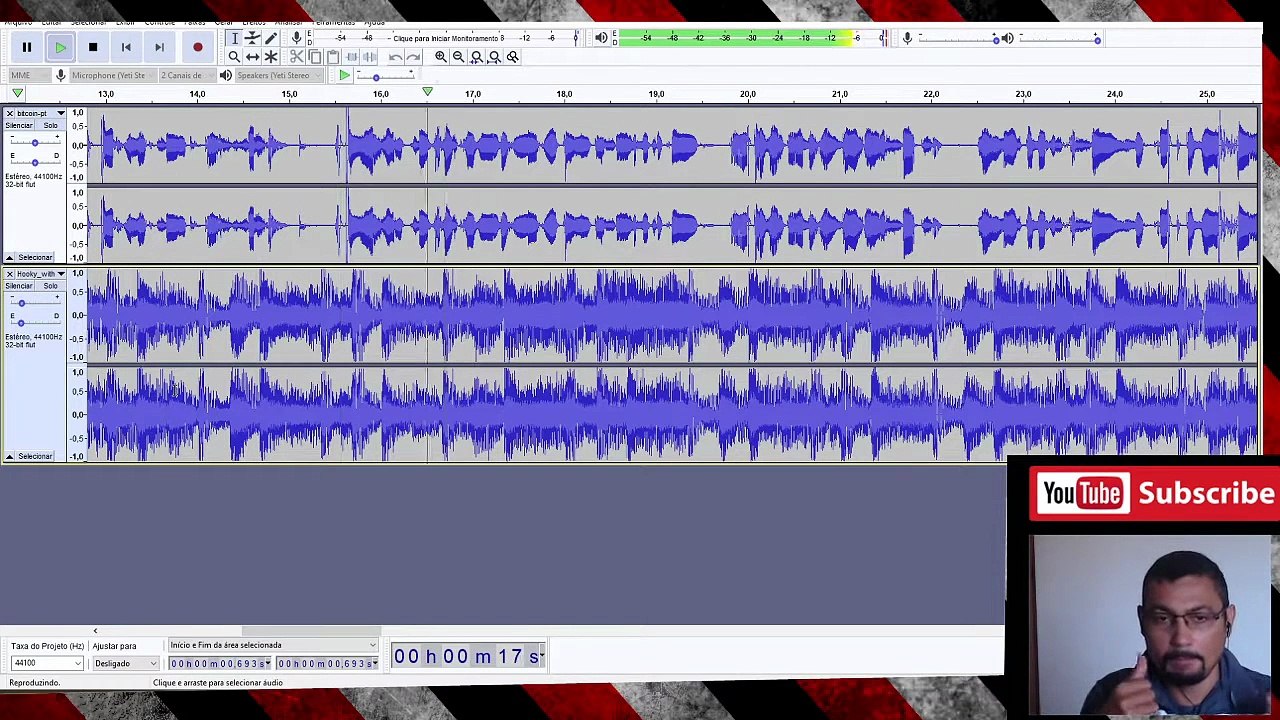This screenshot has width=1280, height=720.
Task: Skip to end of the project
Action: (x=159, y=47)
